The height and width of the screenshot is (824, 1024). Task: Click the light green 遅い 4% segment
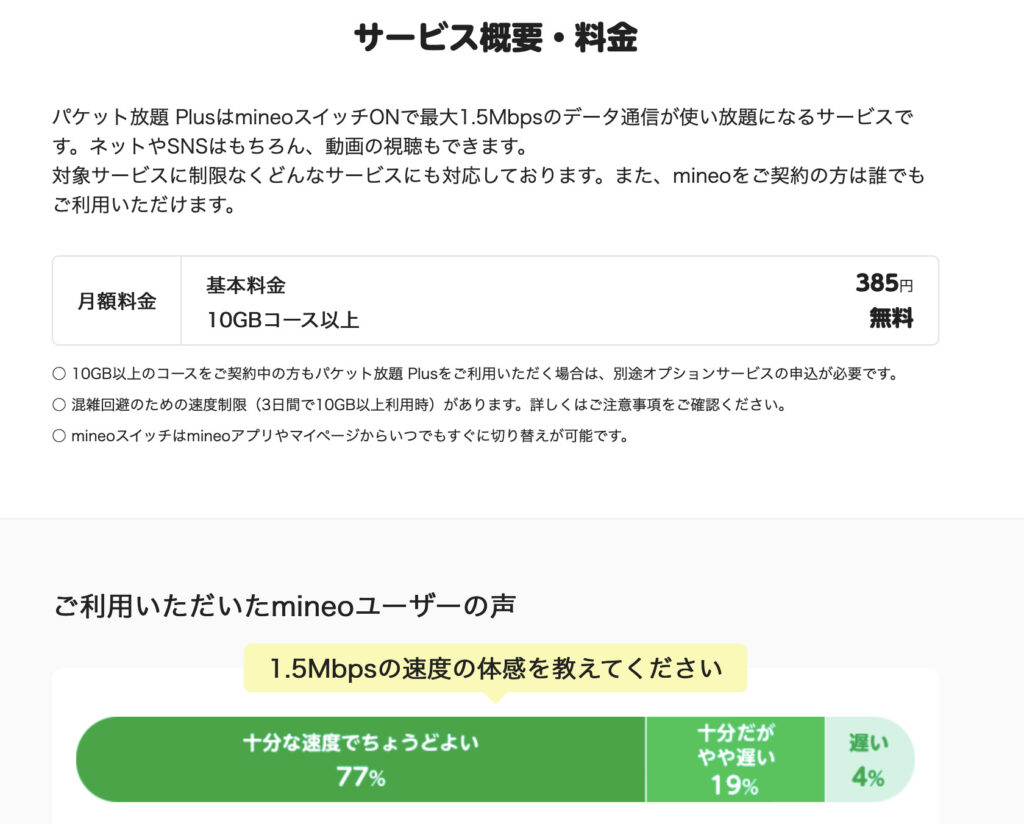(x=869, y=759)
